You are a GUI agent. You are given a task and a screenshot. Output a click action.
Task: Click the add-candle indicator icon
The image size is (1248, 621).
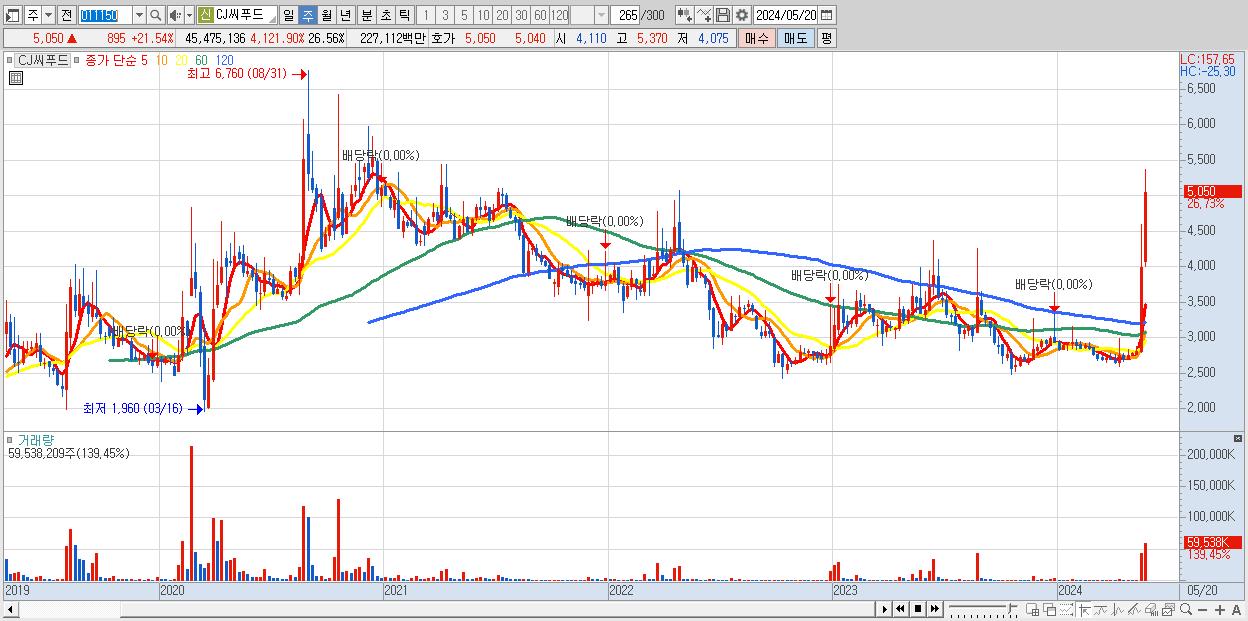685,15
